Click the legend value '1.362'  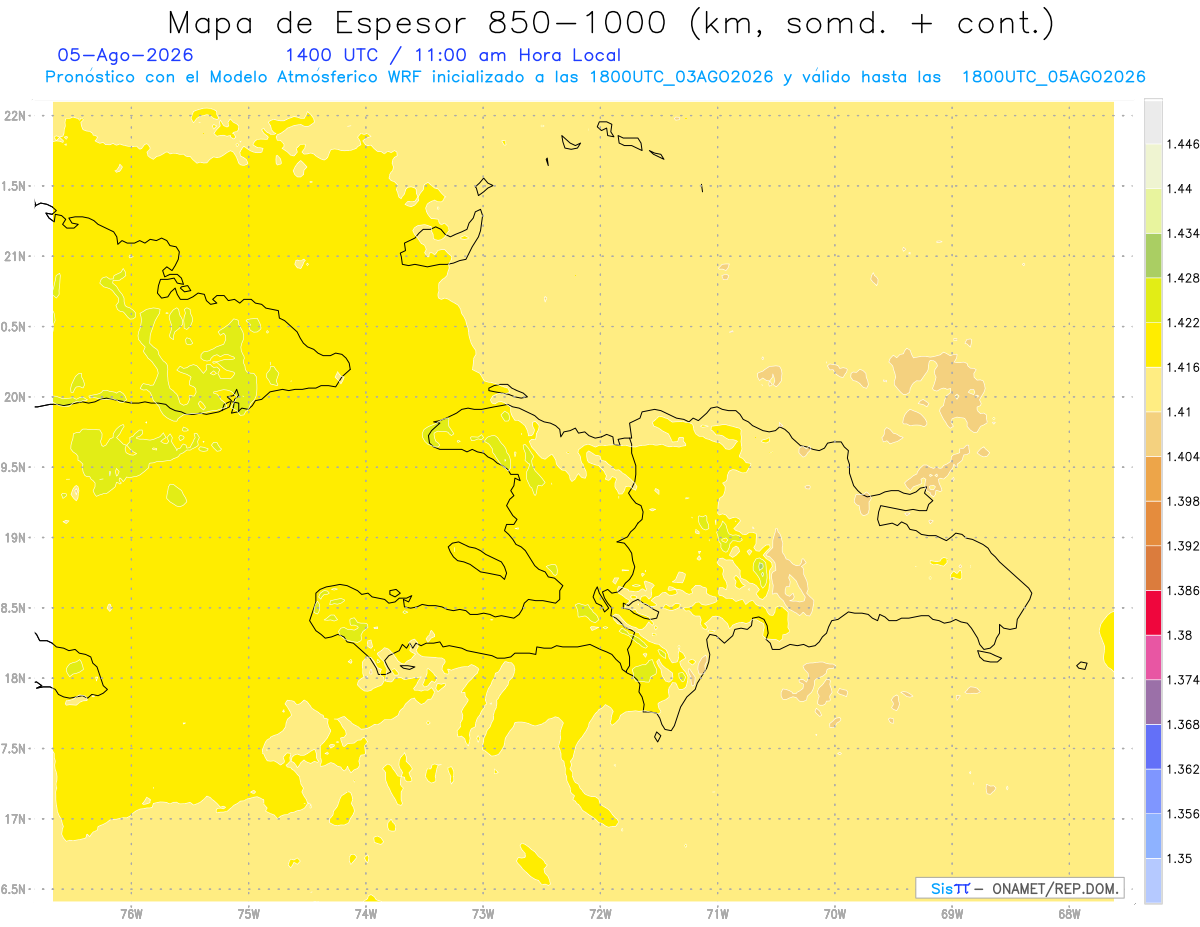point(1183,769)
